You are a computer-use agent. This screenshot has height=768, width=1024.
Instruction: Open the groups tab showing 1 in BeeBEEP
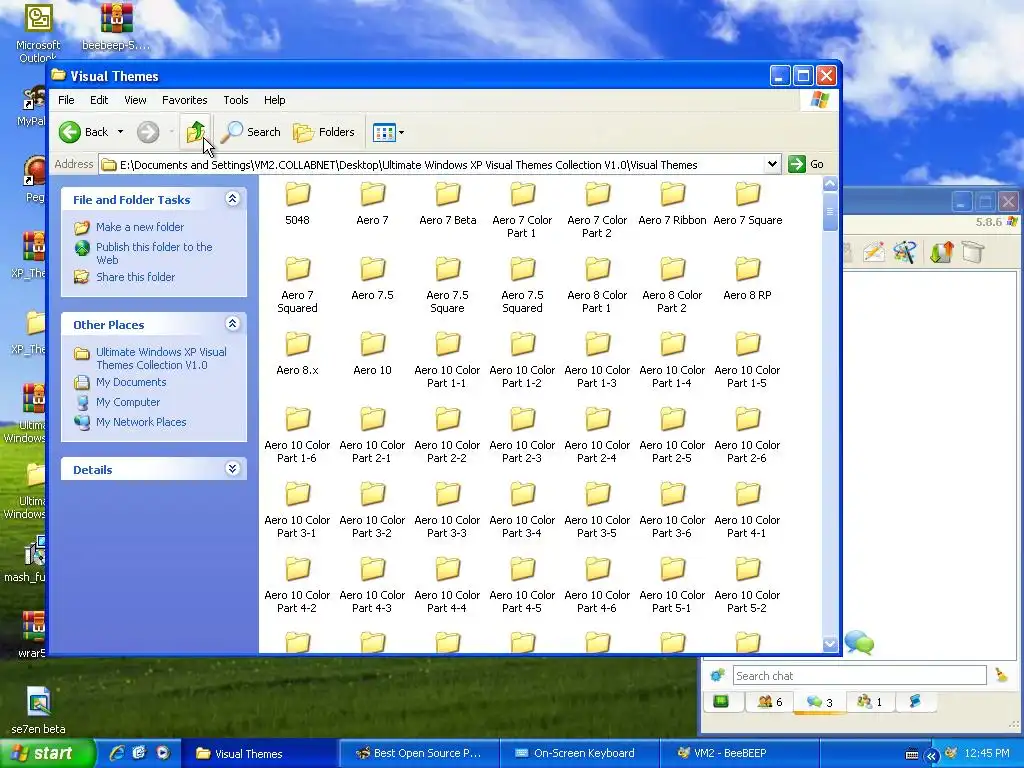tap(870, 702)
